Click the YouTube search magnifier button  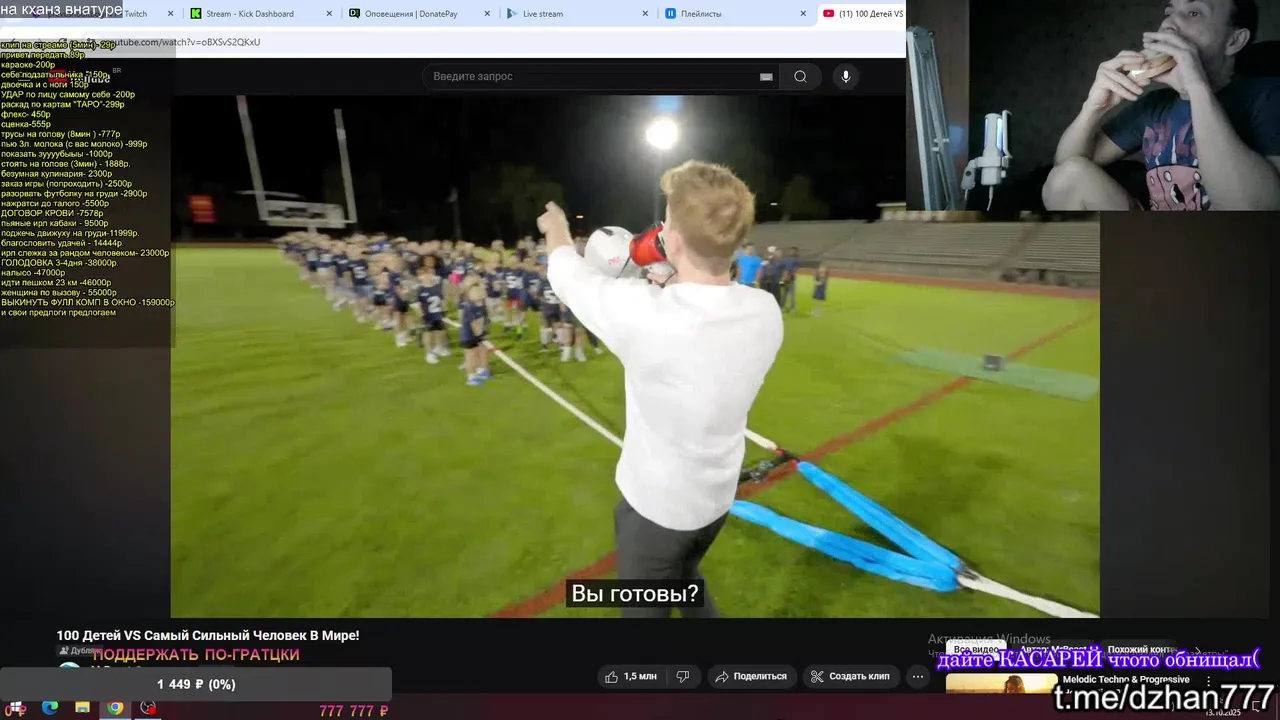(800, 77)
